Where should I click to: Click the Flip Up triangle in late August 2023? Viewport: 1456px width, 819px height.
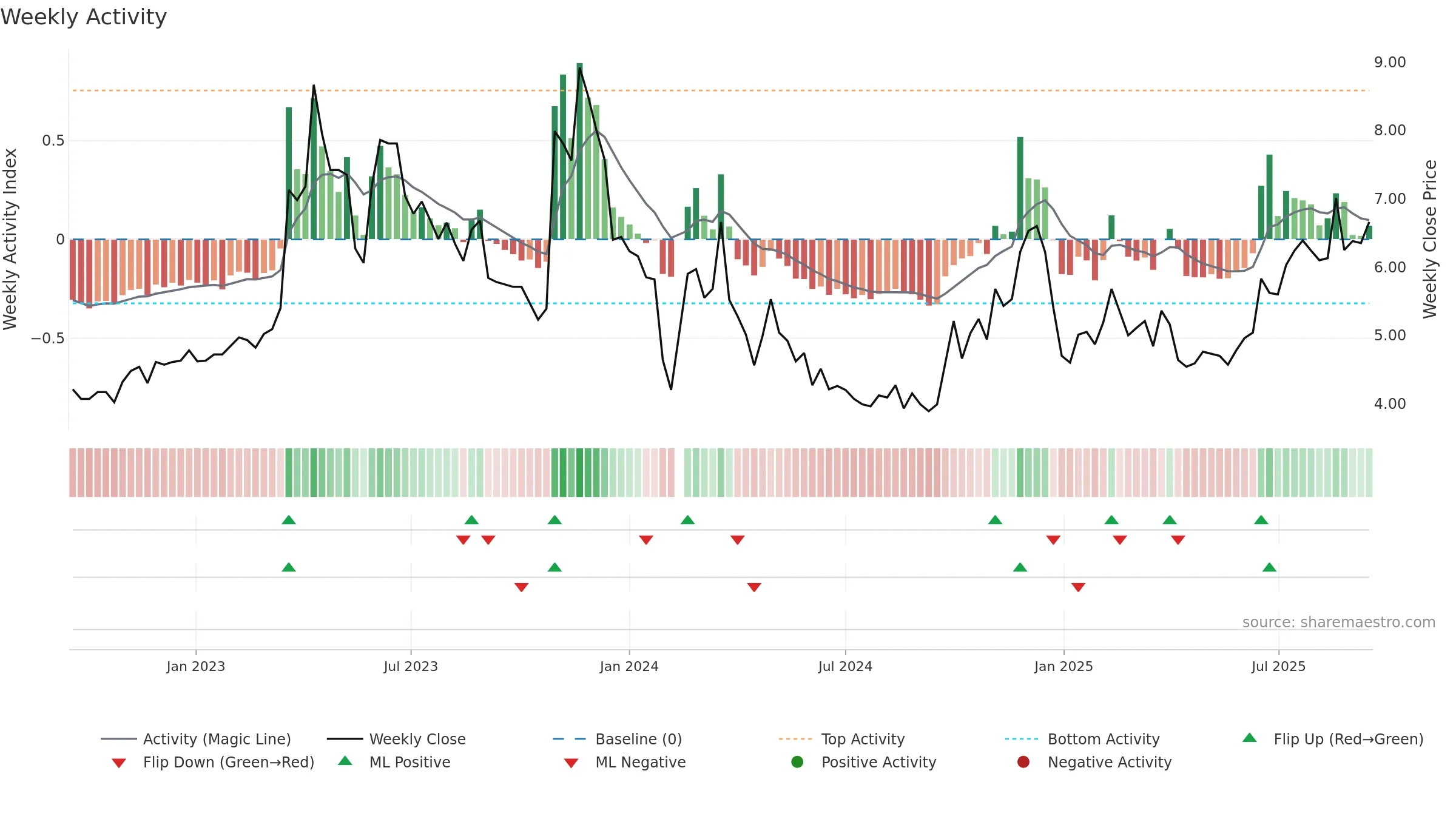(471, 520)
